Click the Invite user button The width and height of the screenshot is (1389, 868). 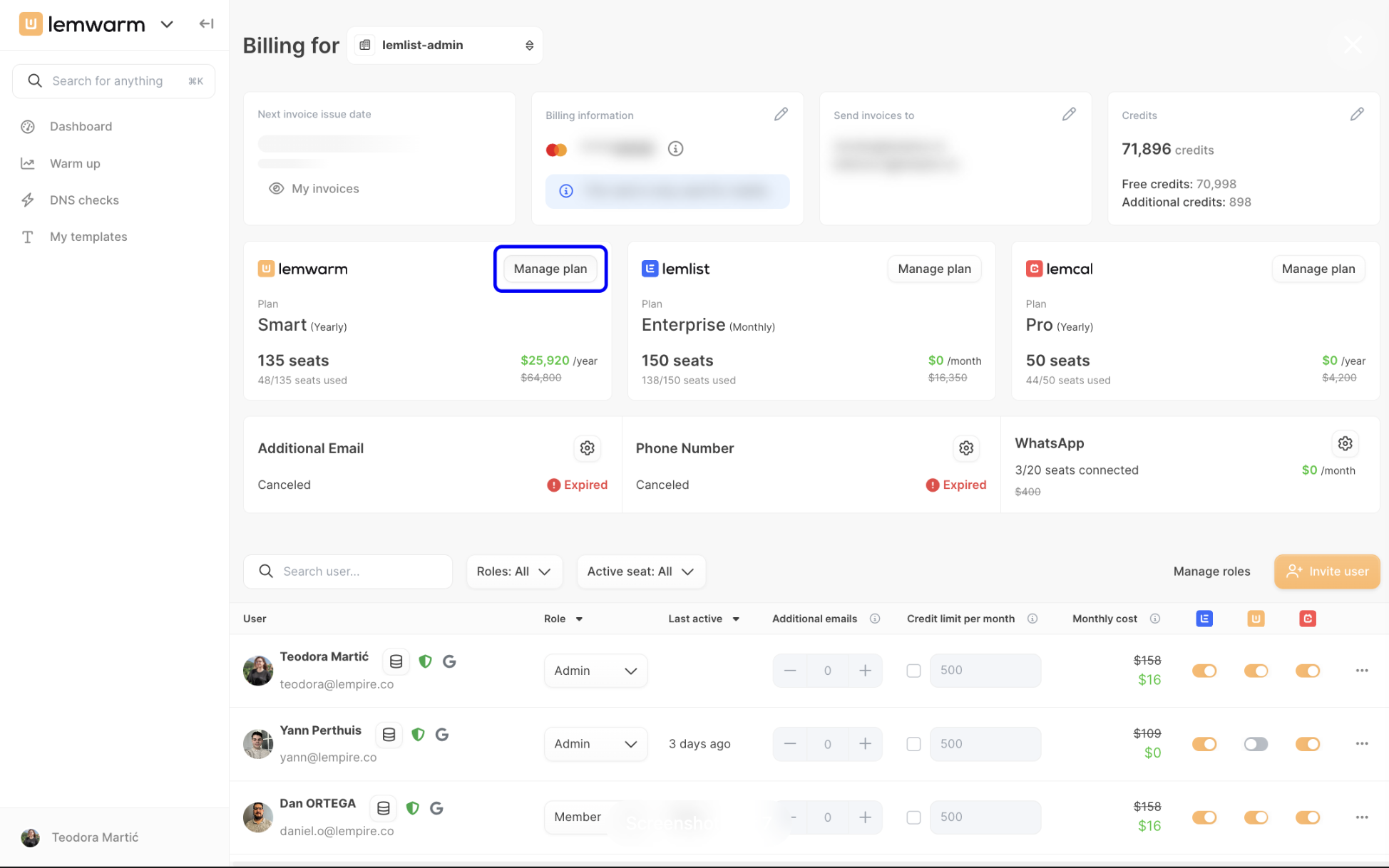coord(1326,572)
